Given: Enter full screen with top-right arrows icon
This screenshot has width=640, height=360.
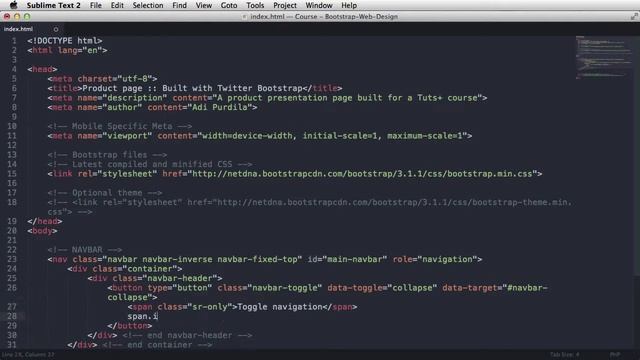Looking at the screenshot, I should (x=634, y=16).
